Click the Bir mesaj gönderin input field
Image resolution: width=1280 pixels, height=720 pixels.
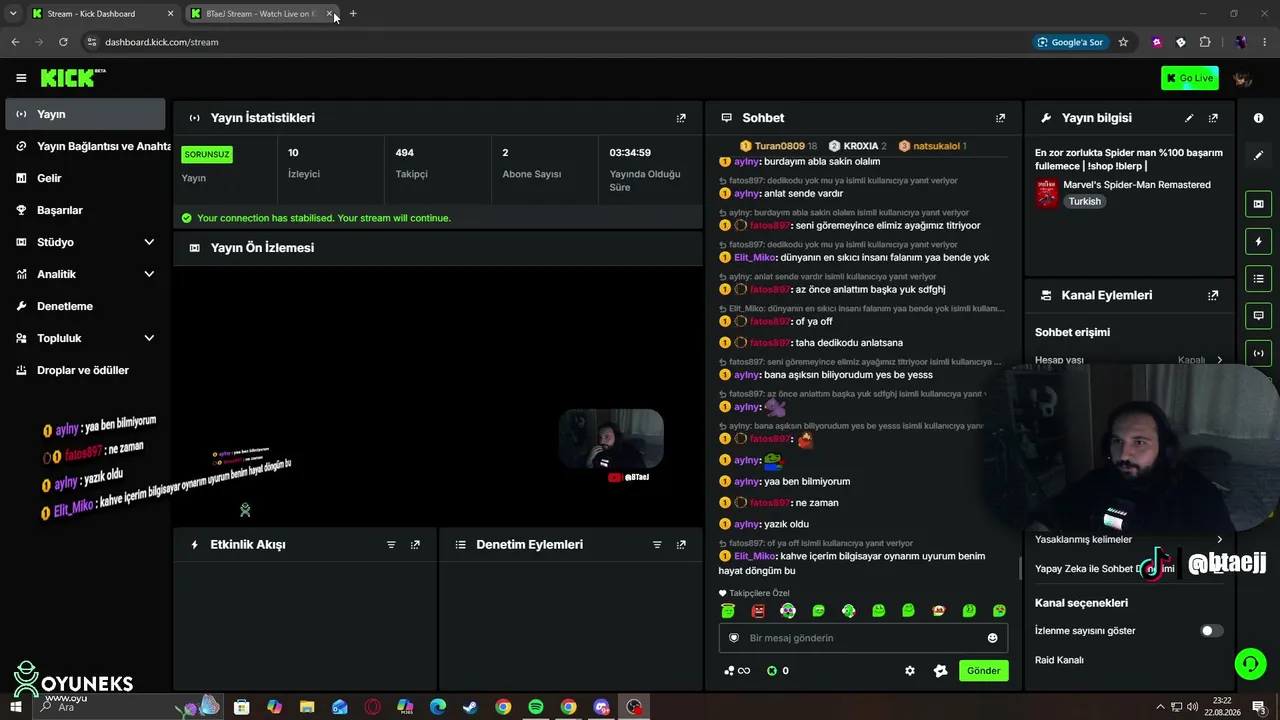tap(863, 638)
